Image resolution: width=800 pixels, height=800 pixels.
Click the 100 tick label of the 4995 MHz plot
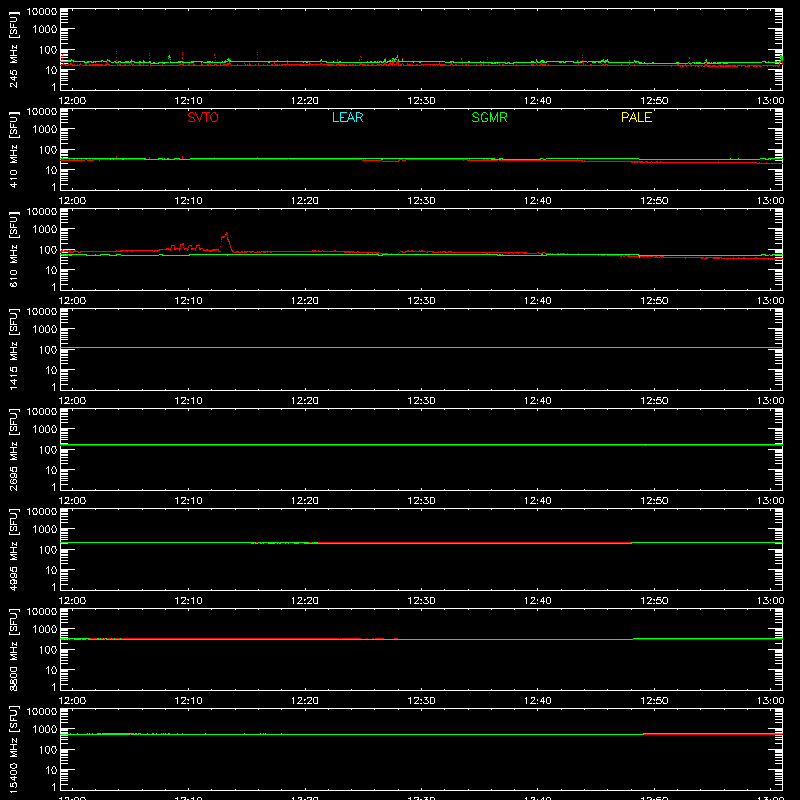(48, 550)
